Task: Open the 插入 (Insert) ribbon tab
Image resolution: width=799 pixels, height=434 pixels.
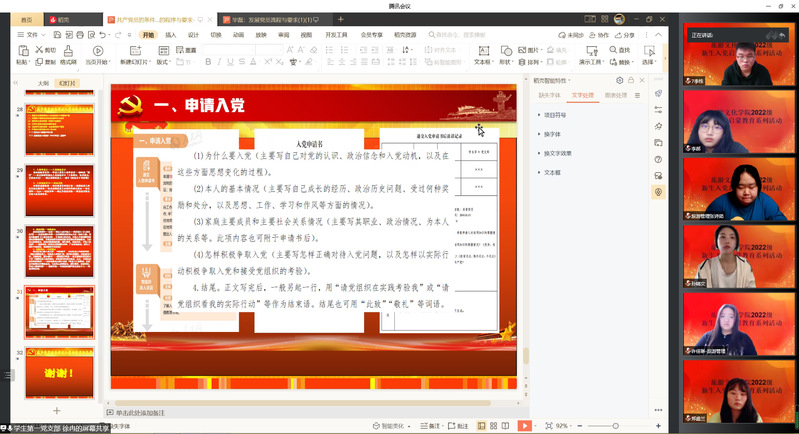Action: coord(171,34)
